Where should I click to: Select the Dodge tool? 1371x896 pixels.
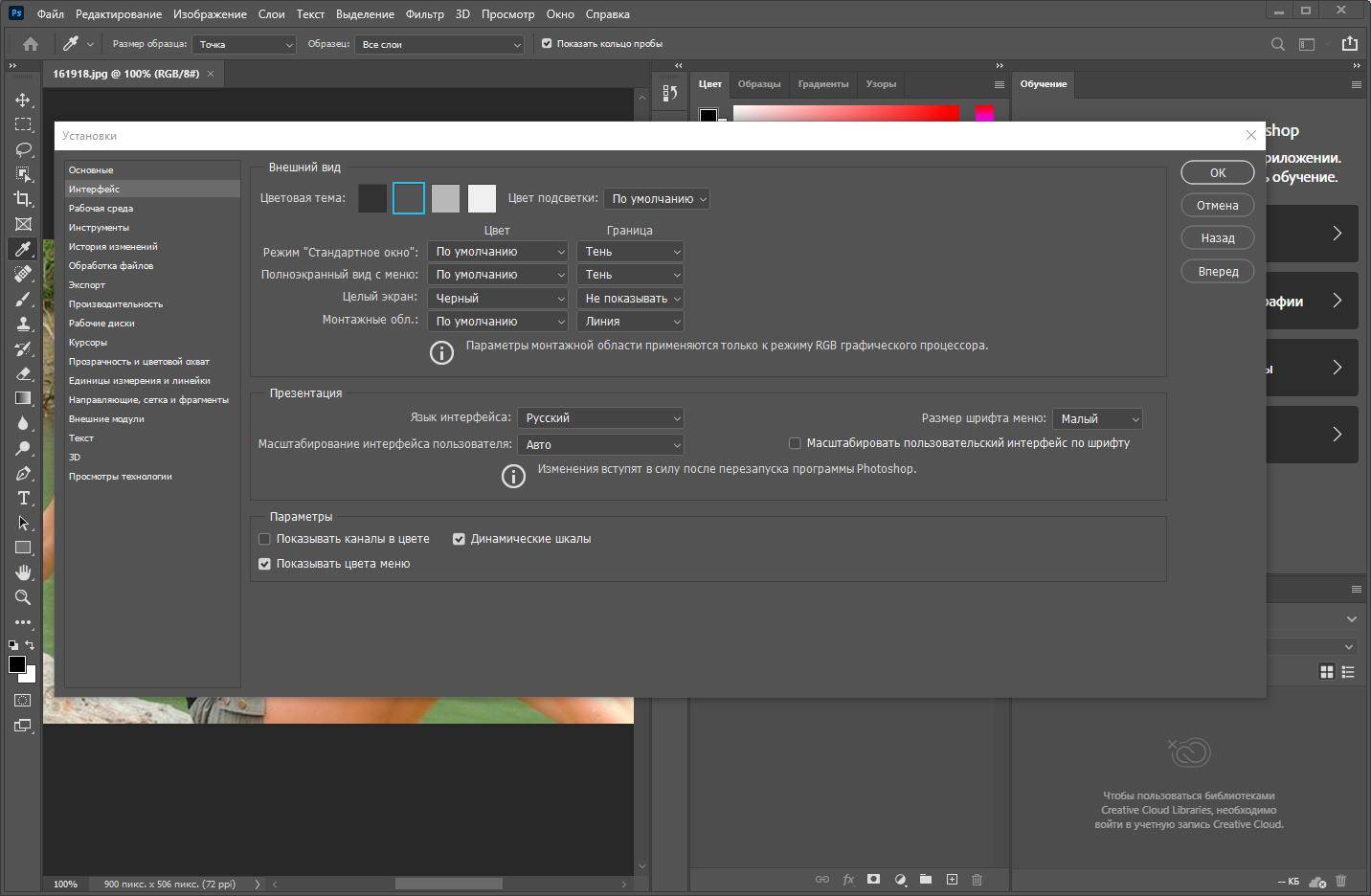[23, 448]
